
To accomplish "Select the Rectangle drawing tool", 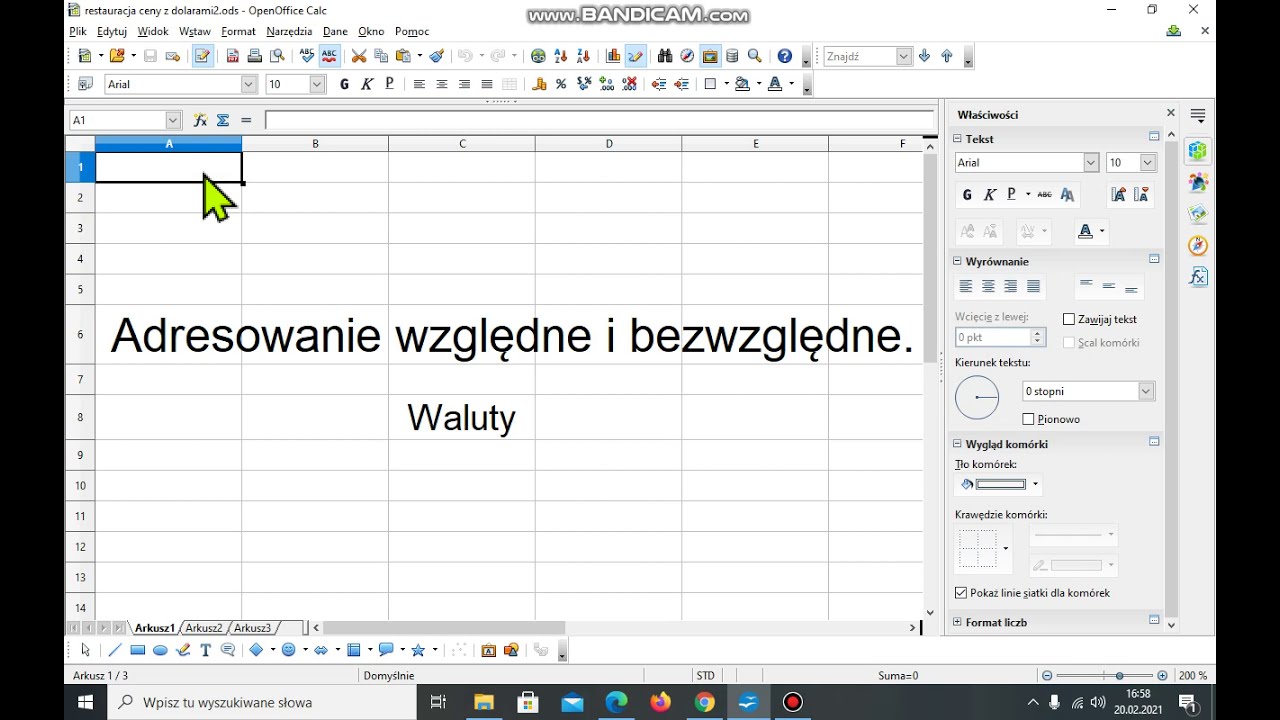I will pyautogui.click(x=137, y=650).
